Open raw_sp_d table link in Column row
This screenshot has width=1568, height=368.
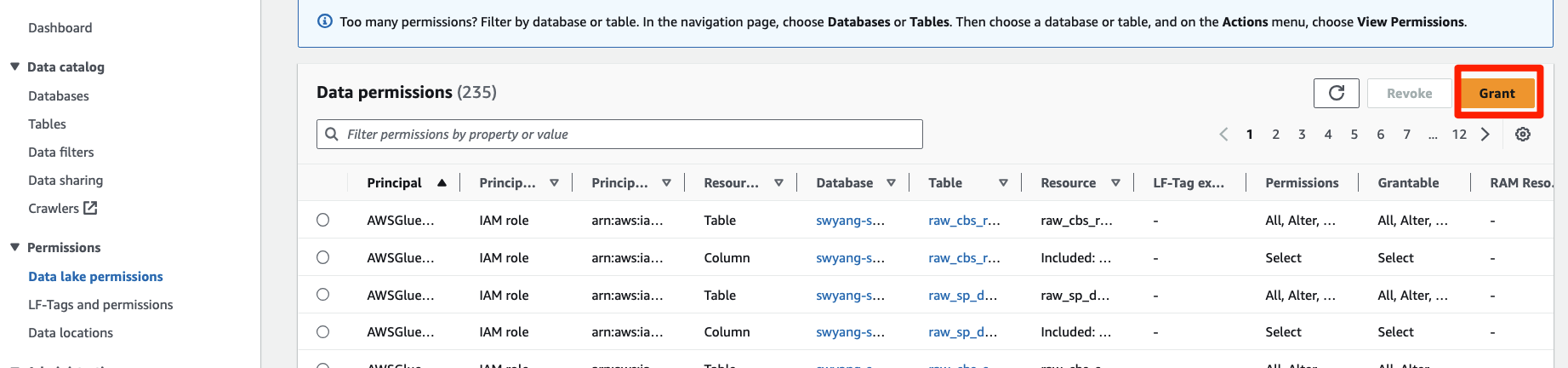coord(962,332)
